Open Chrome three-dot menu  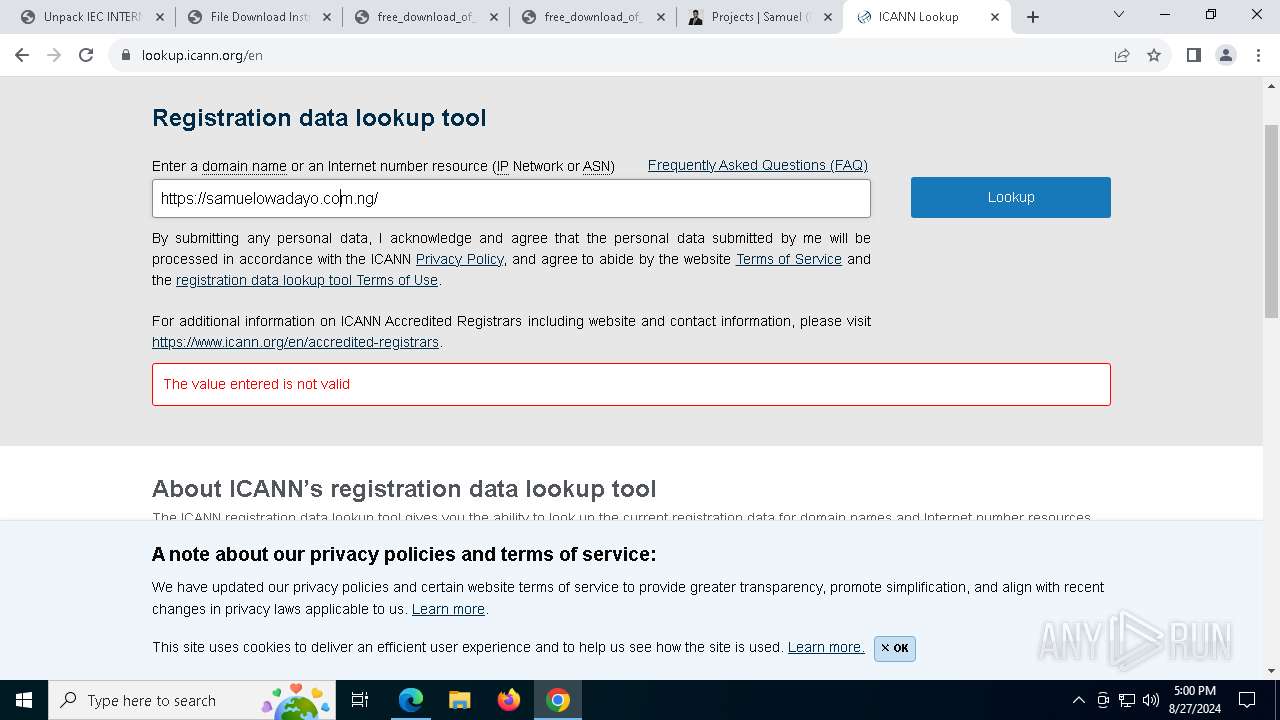tap(1257, 56)
